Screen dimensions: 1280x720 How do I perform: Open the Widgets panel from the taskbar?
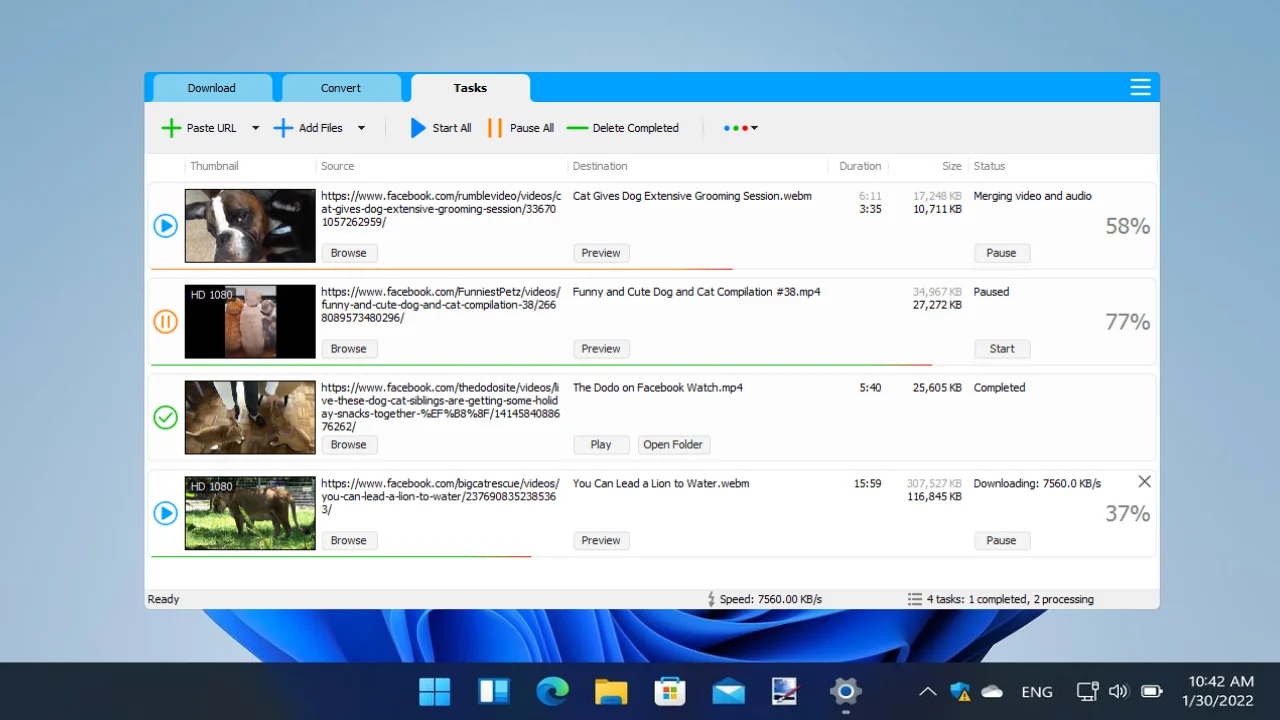494,691
